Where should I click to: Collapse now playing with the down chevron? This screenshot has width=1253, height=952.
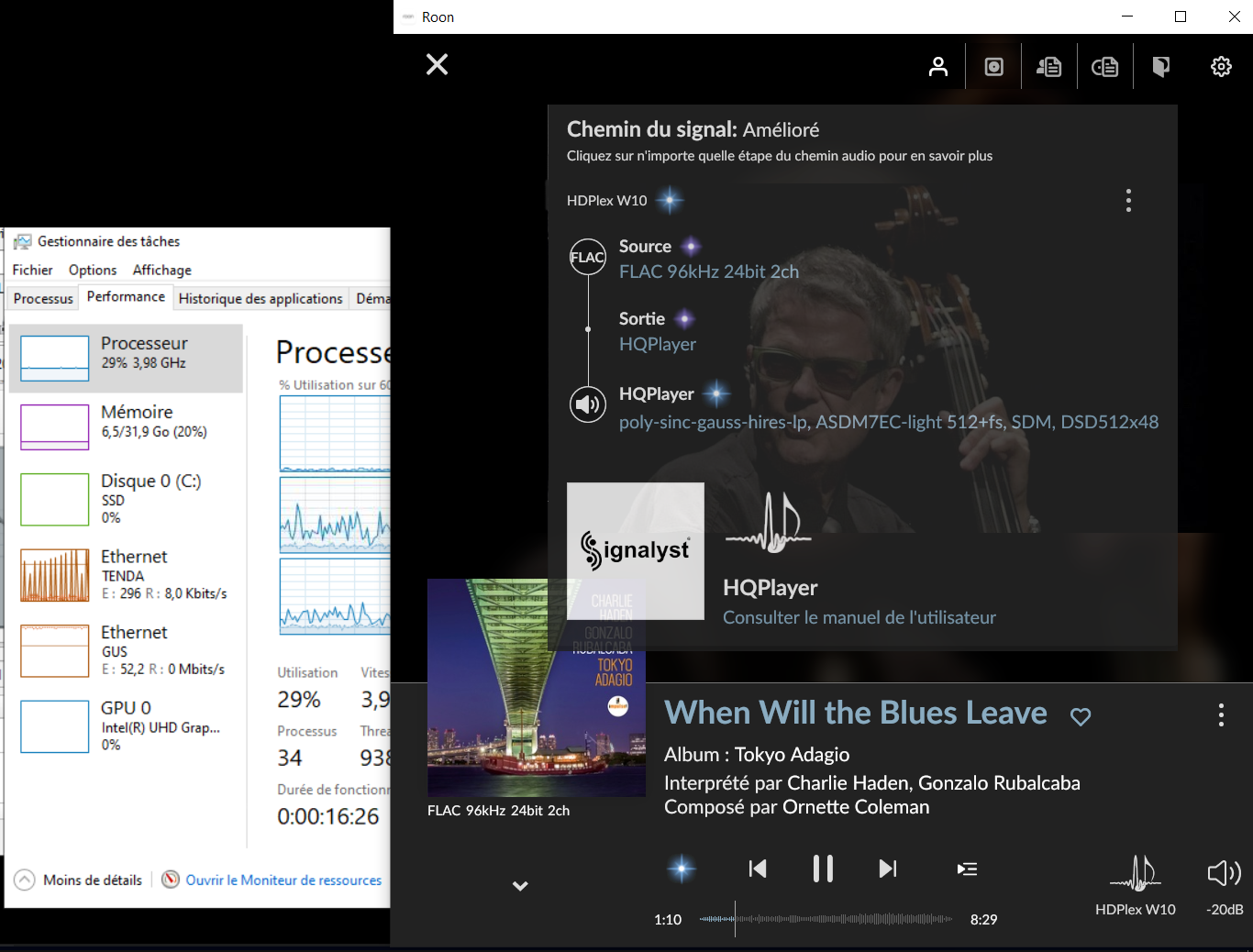[x=520, y=886]
